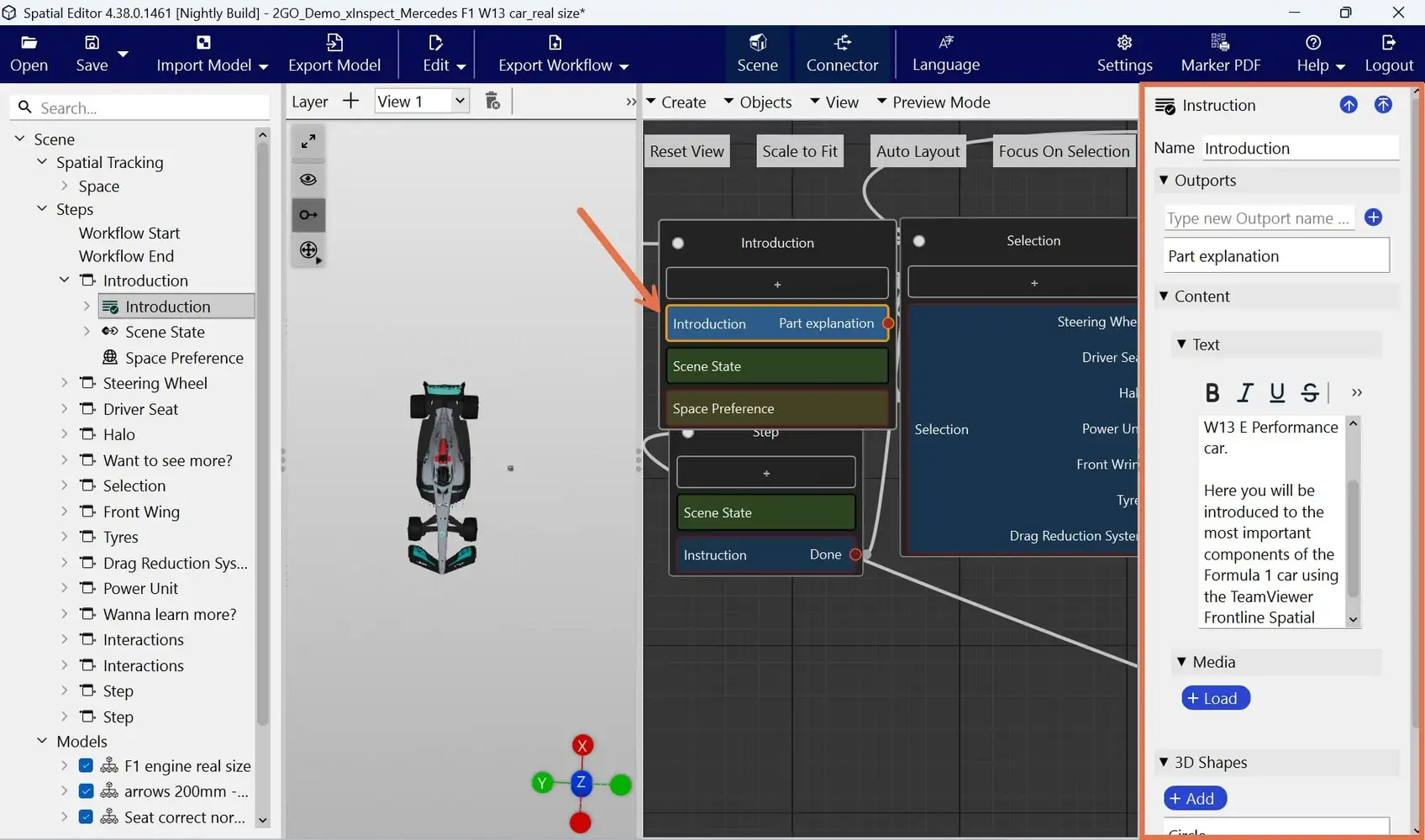Select the Scene State row in Introduction node
Viewport: 1425px width, 840px height.
[x=777, y=366]
